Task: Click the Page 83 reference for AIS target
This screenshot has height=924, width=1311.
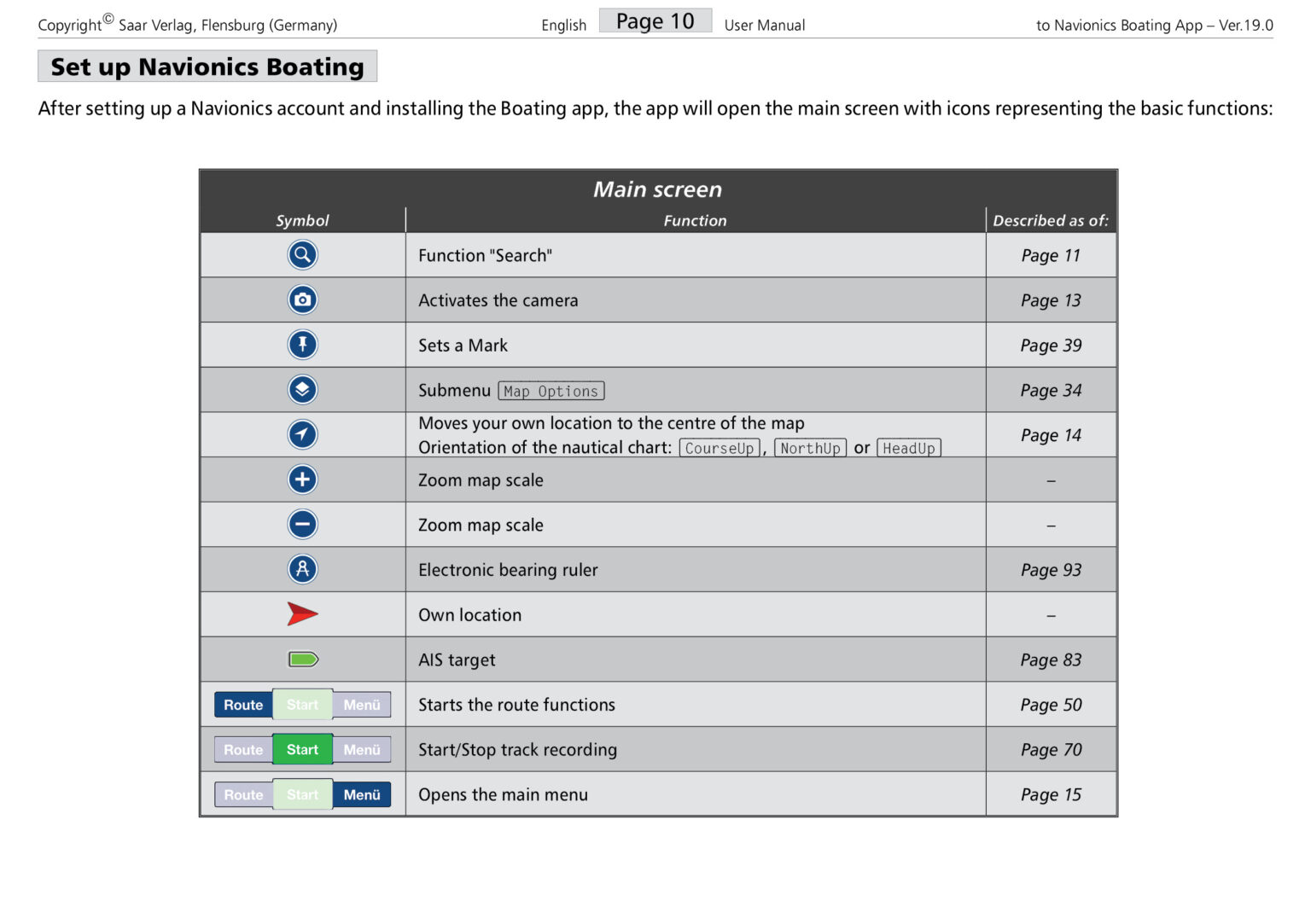Action: coord(1051,659)
